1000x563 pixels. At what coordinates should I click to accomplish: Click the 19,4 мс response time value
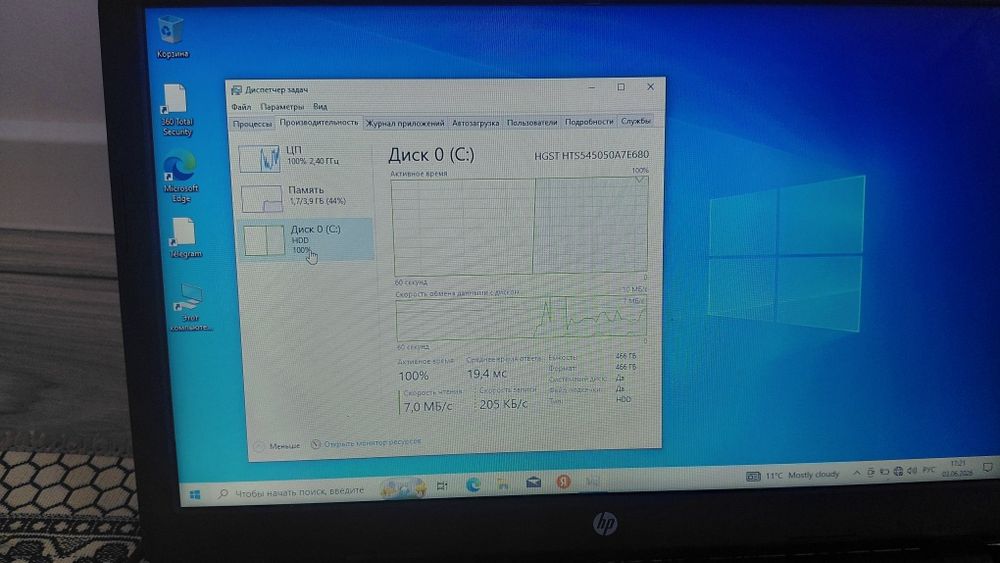(x=487, y=374)
